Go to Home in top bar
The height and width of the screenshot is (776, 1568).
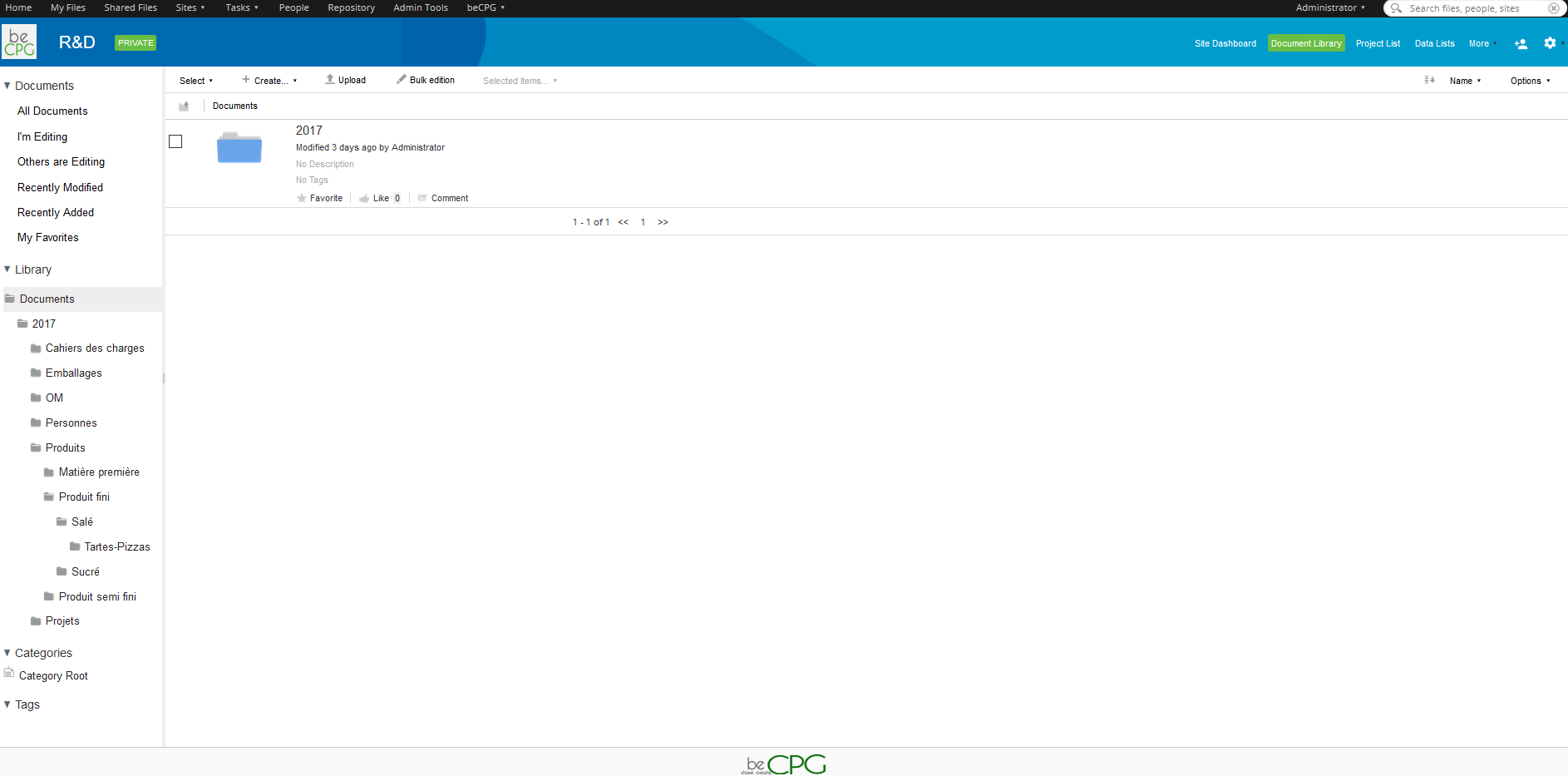[18, 7]
